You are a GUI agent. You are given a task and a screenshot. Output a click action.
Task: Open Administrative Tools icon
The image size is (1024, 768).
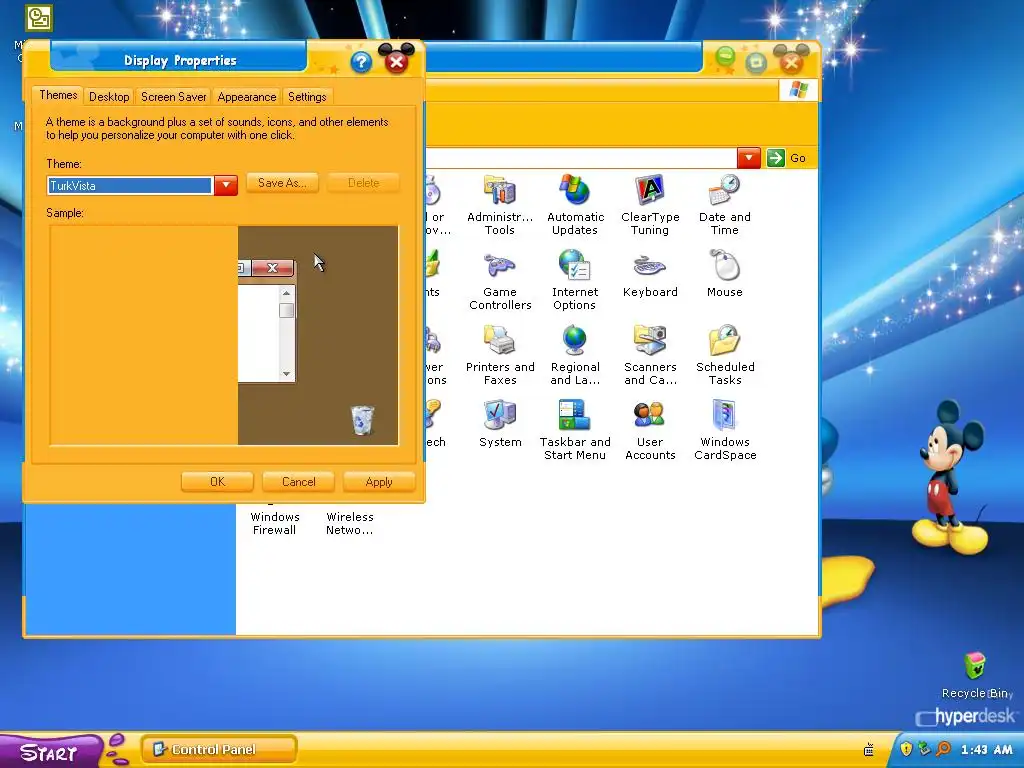[500, 190]
